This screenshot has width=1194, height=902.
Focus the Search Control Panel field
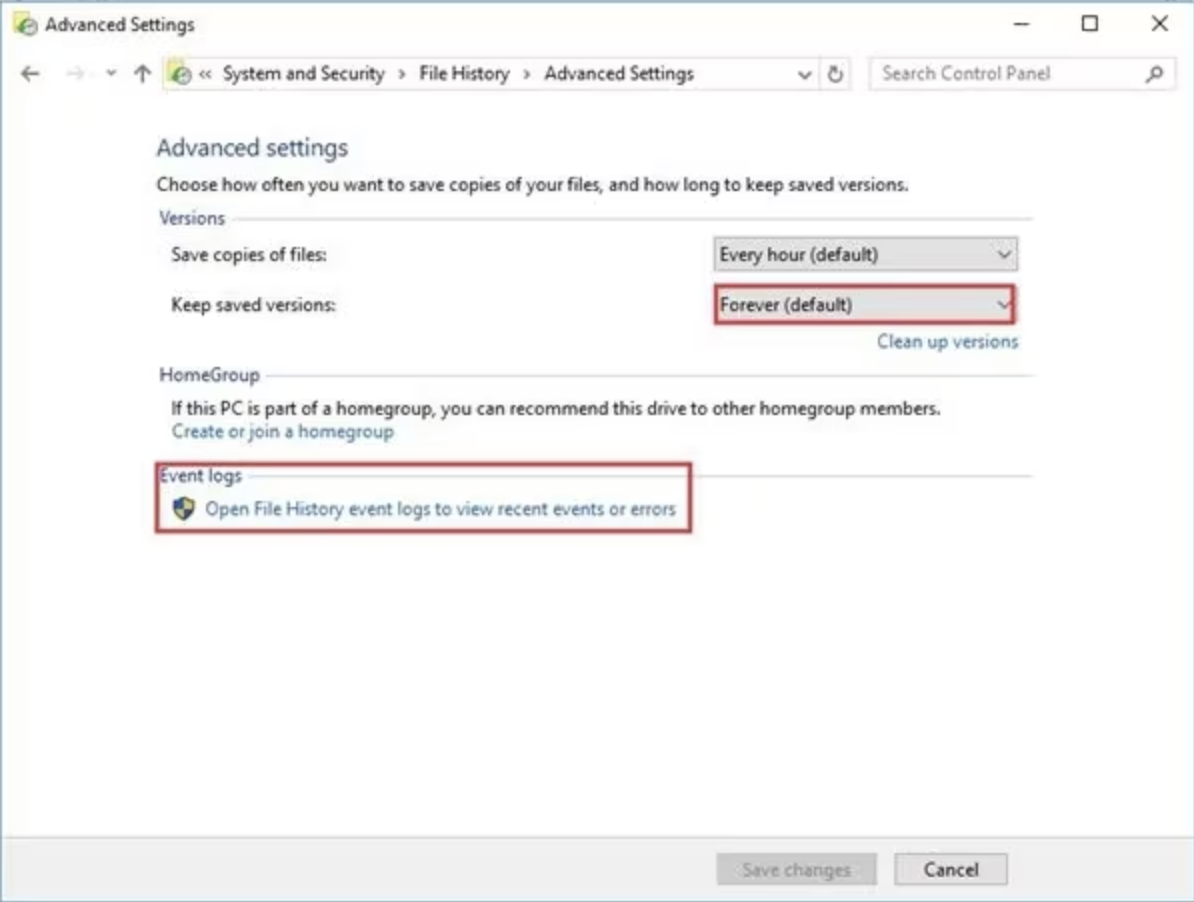pyautogui.click(x=1022, y=74)
